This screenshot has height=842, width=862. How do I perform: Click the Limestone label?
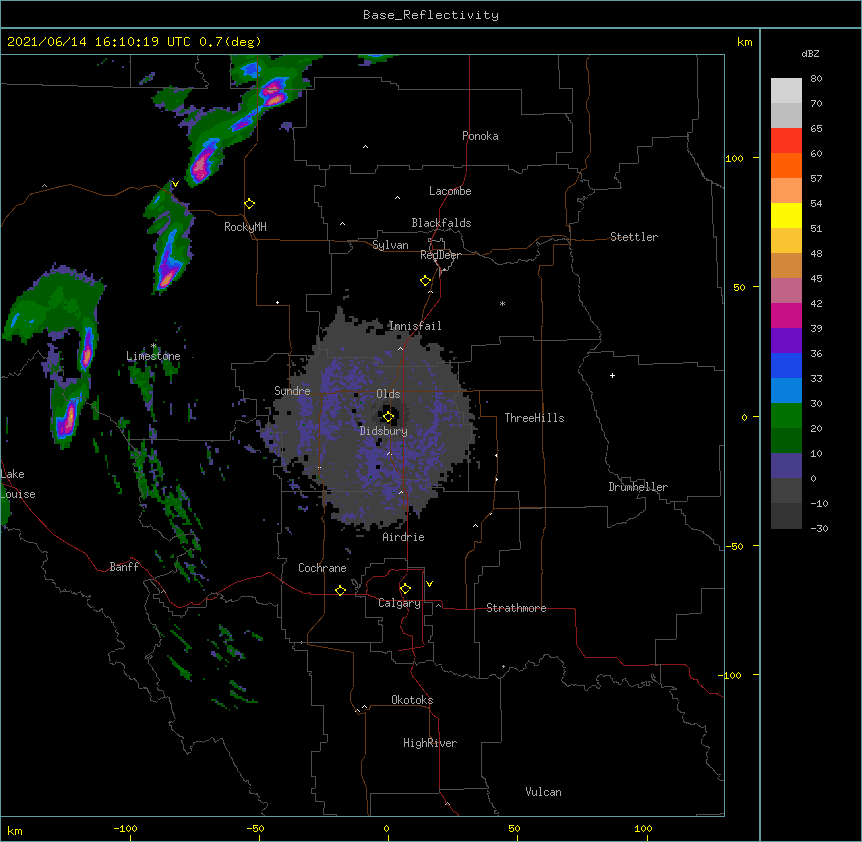click(x=153, y=356)
